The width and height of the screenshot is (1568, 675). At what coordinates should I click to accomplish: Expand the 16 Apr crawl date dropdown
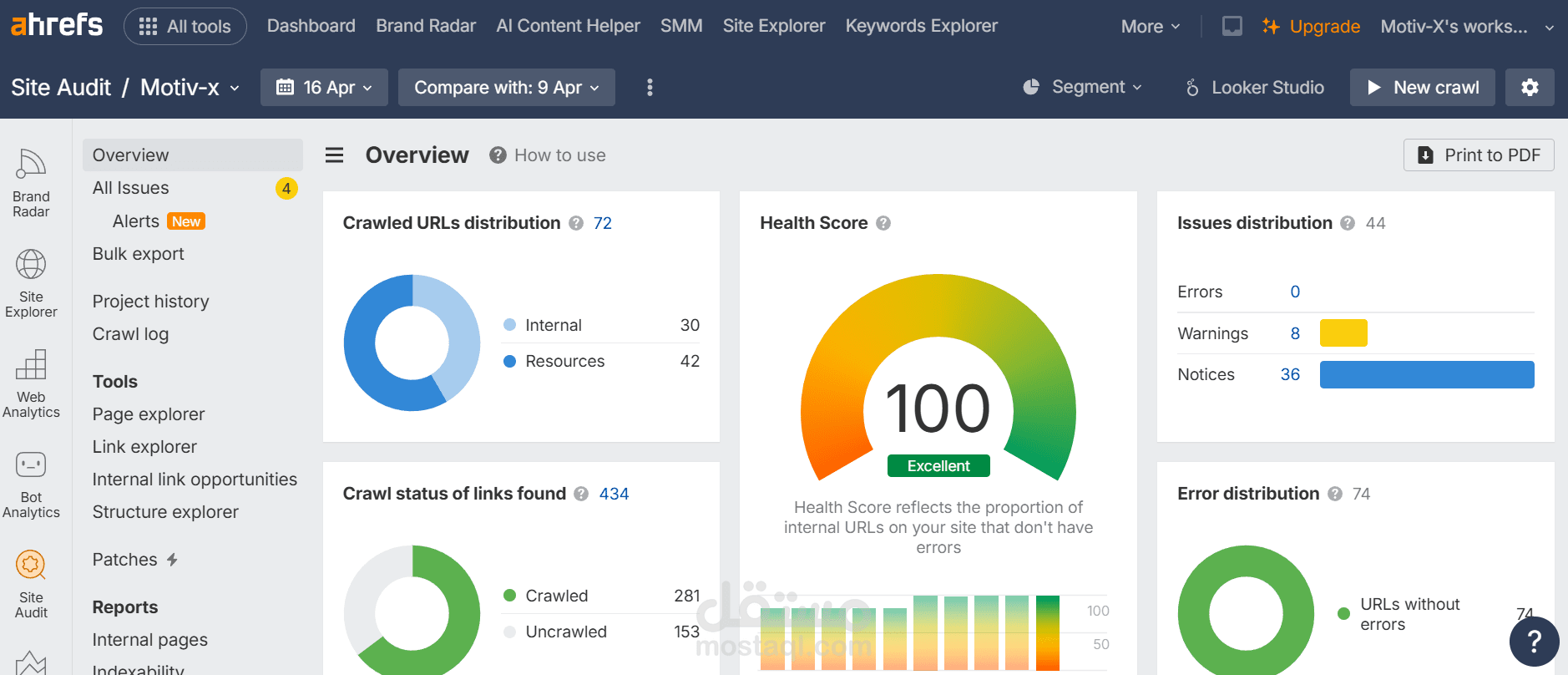click(x=324, y=87)
